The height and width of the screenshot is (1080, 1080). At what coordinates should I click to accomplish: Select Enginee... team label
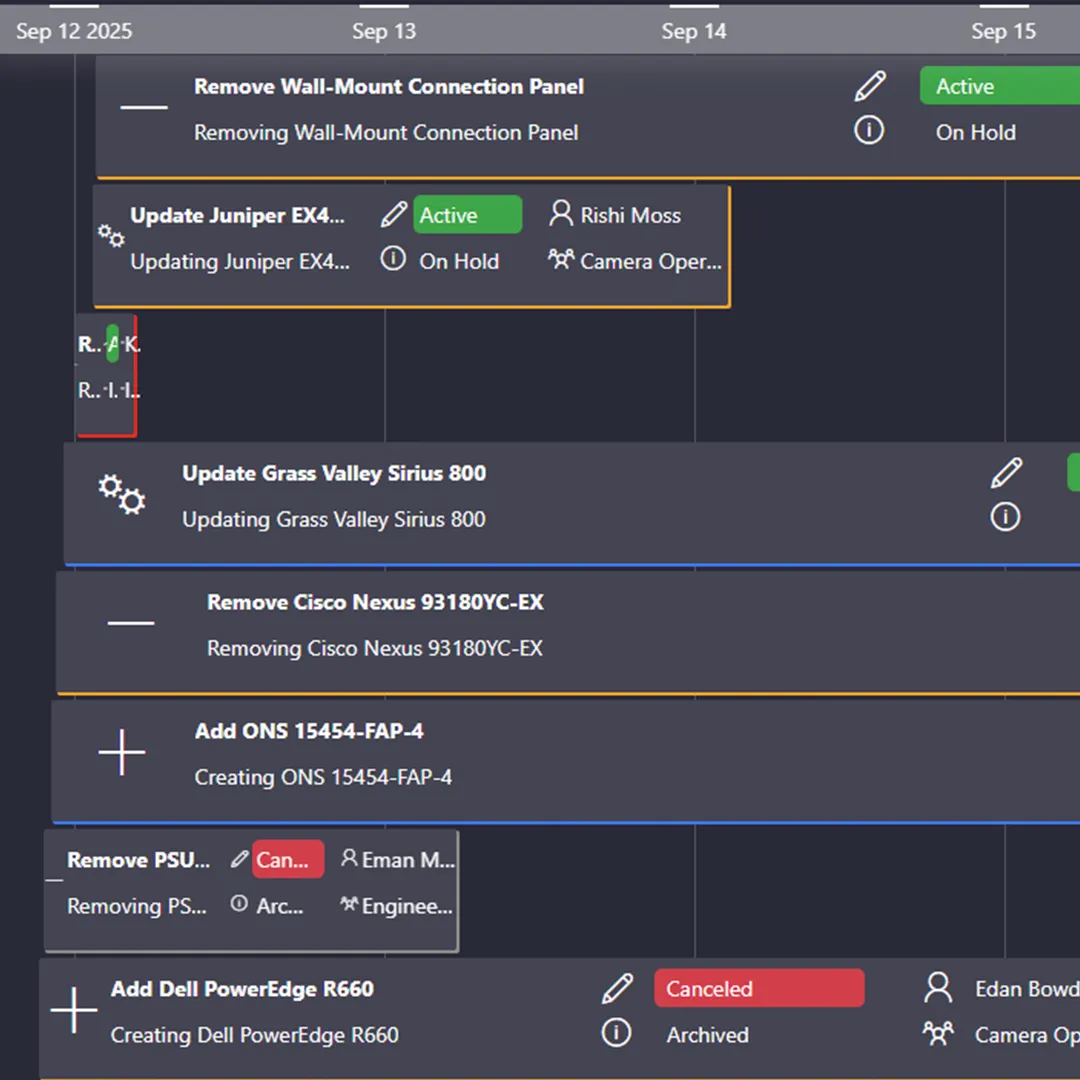point(407,906)
